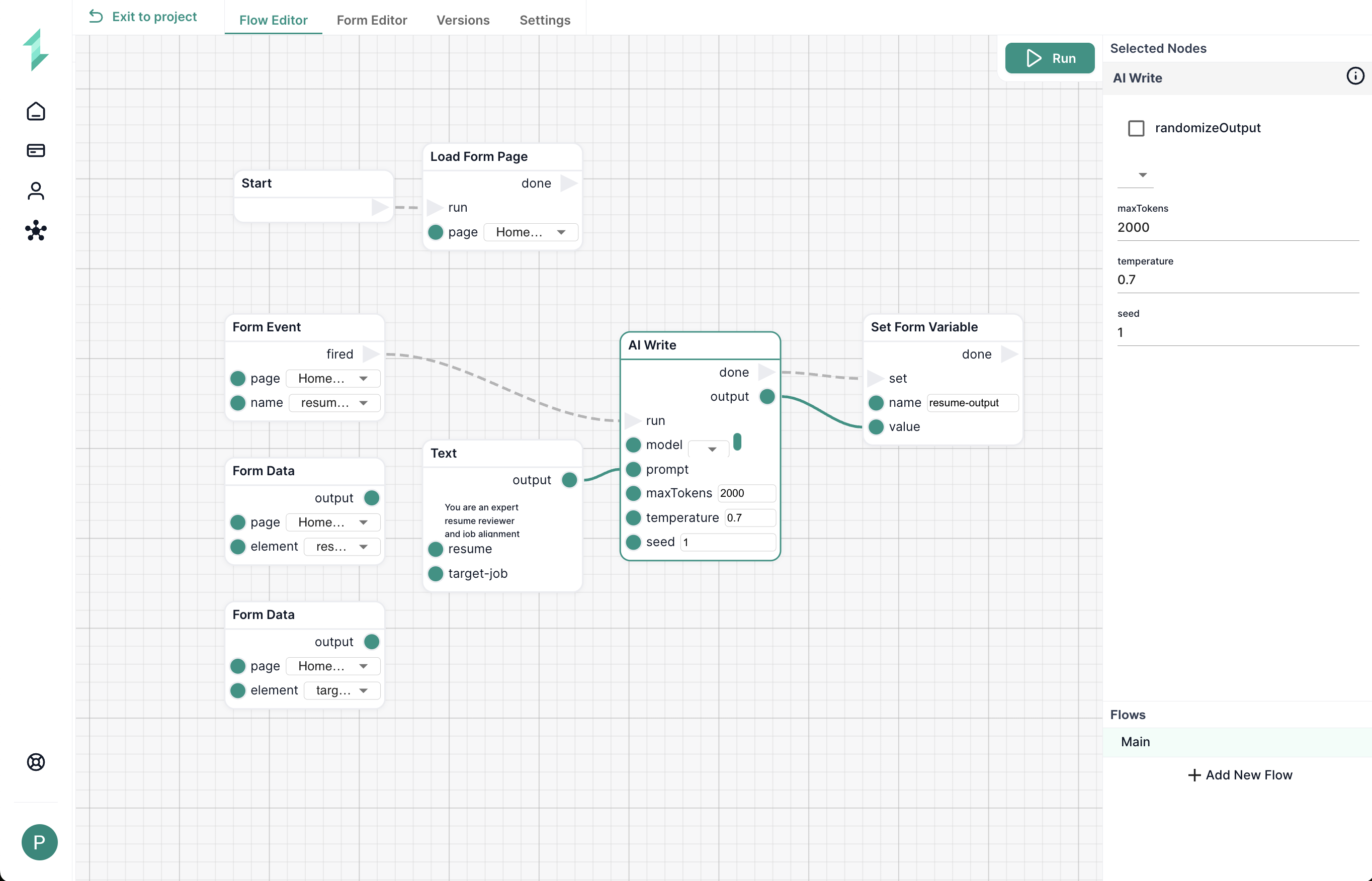Click the Set Form Variable name port

(x=876, y=403)
